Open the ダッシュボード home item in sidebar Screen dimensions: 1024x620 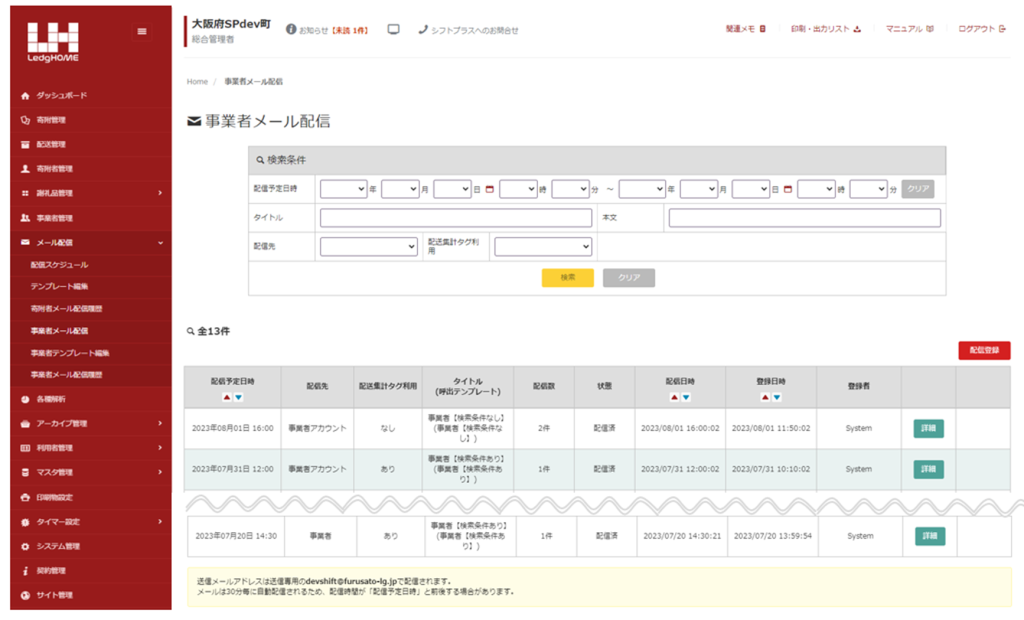[x=62, y=95]
